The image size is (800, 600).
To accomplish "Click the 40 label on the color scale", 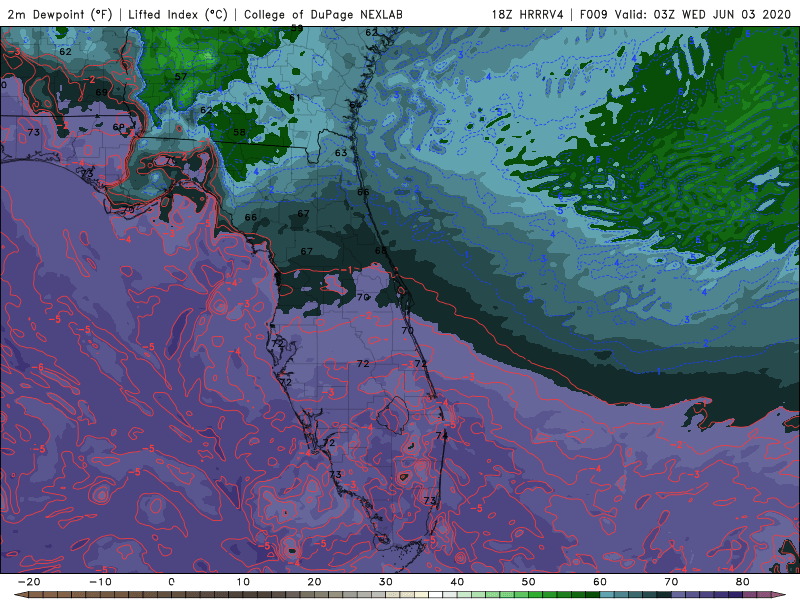I will pyautogui.click(x=457, y=581).
